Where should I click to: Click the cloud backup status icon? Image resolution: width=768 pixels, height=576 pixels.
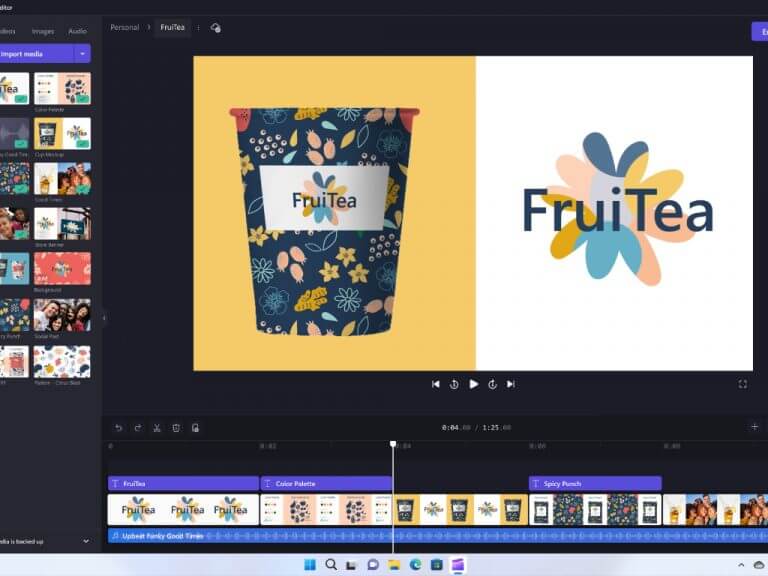[x=216, y=28]
